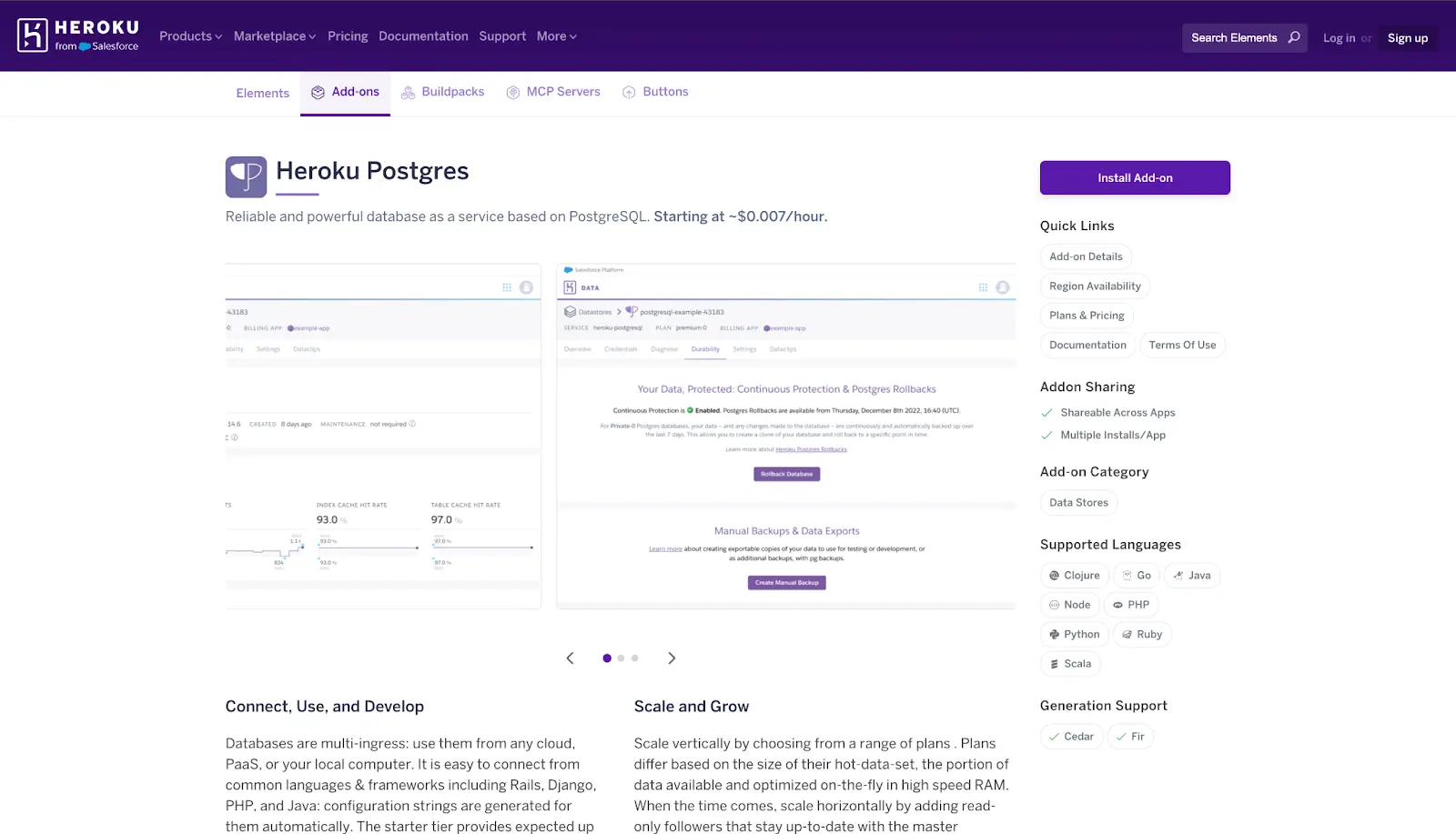
Task: Select the Add-ons package icon
Action: coord(318,92)
